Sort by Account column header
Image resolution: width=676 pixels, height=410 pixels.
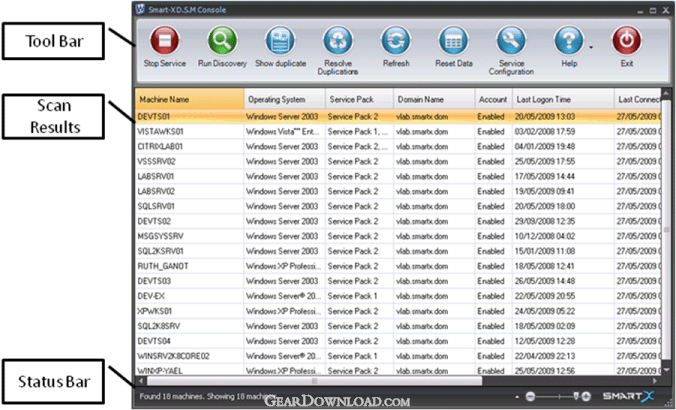pos(494,99)
